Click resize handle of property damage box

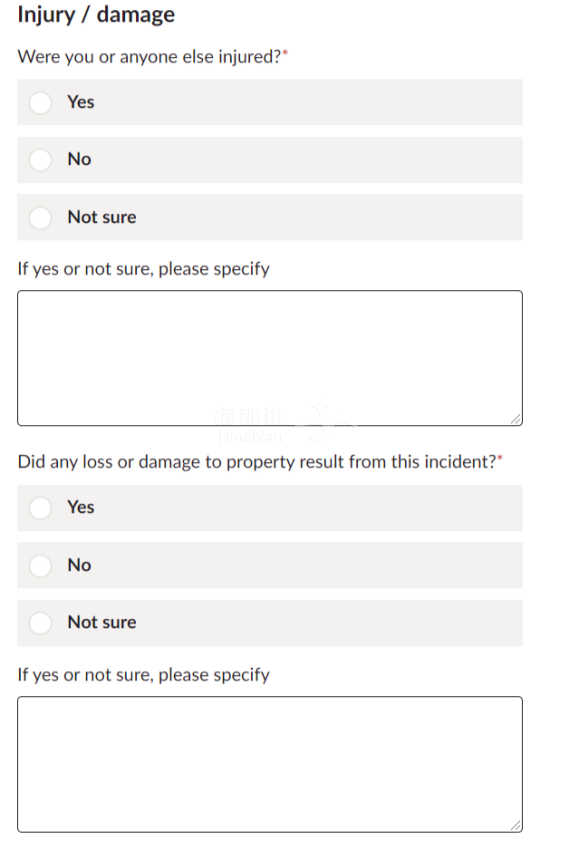tap(516, 825)
